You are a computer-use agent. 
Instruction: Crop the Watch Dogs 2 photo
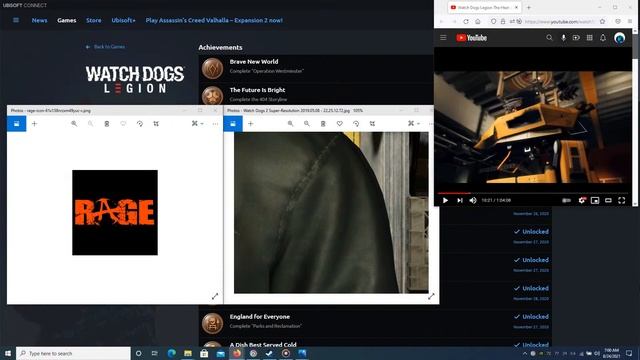click(372, 124)
